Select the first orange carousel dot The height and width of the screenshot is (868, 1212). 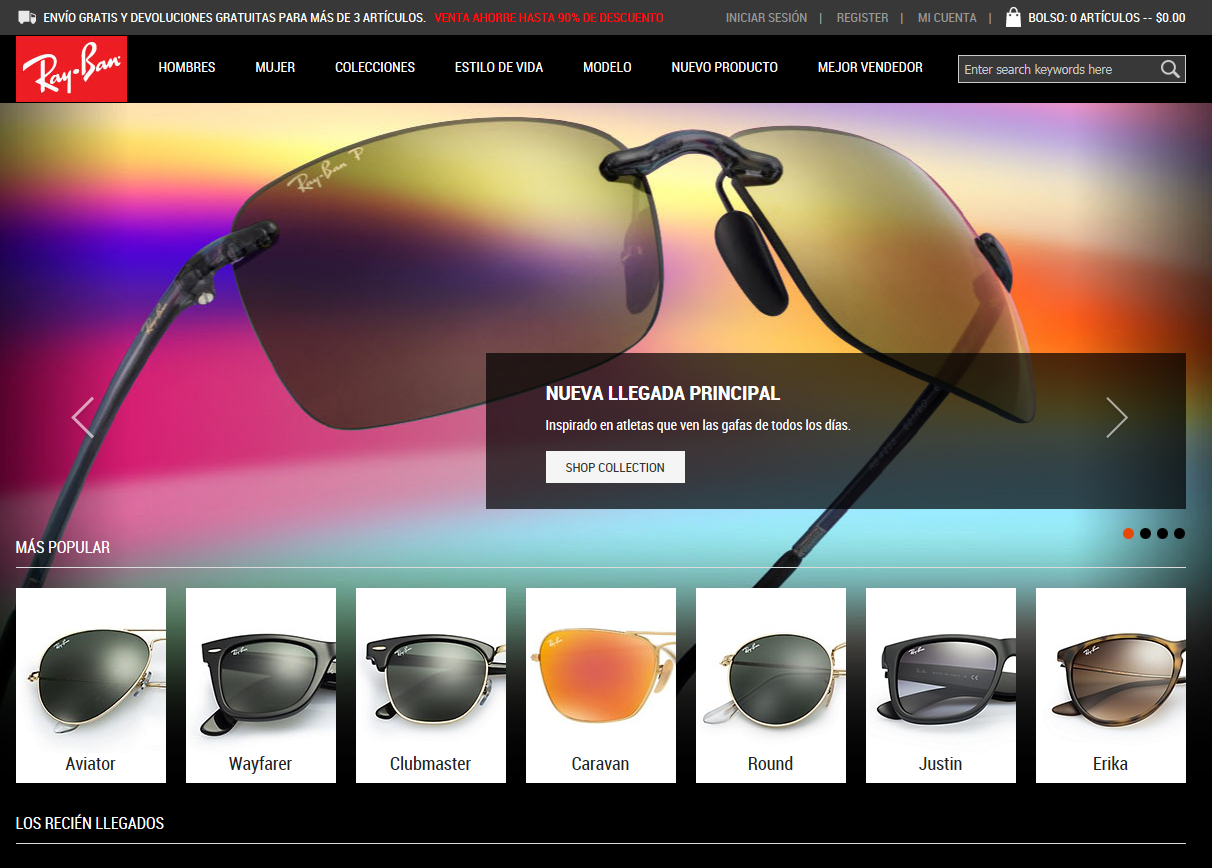click(1128, 533)
